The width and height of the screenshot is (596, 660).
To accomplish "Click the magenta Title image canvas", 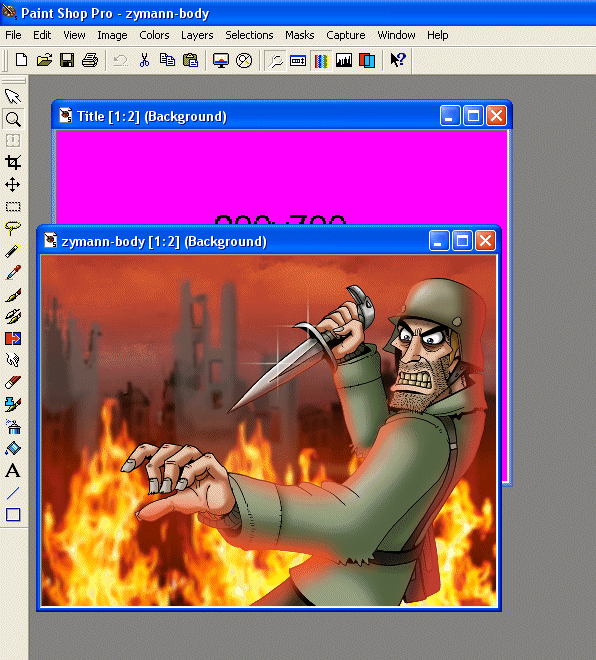I will [x=282, y=177].
